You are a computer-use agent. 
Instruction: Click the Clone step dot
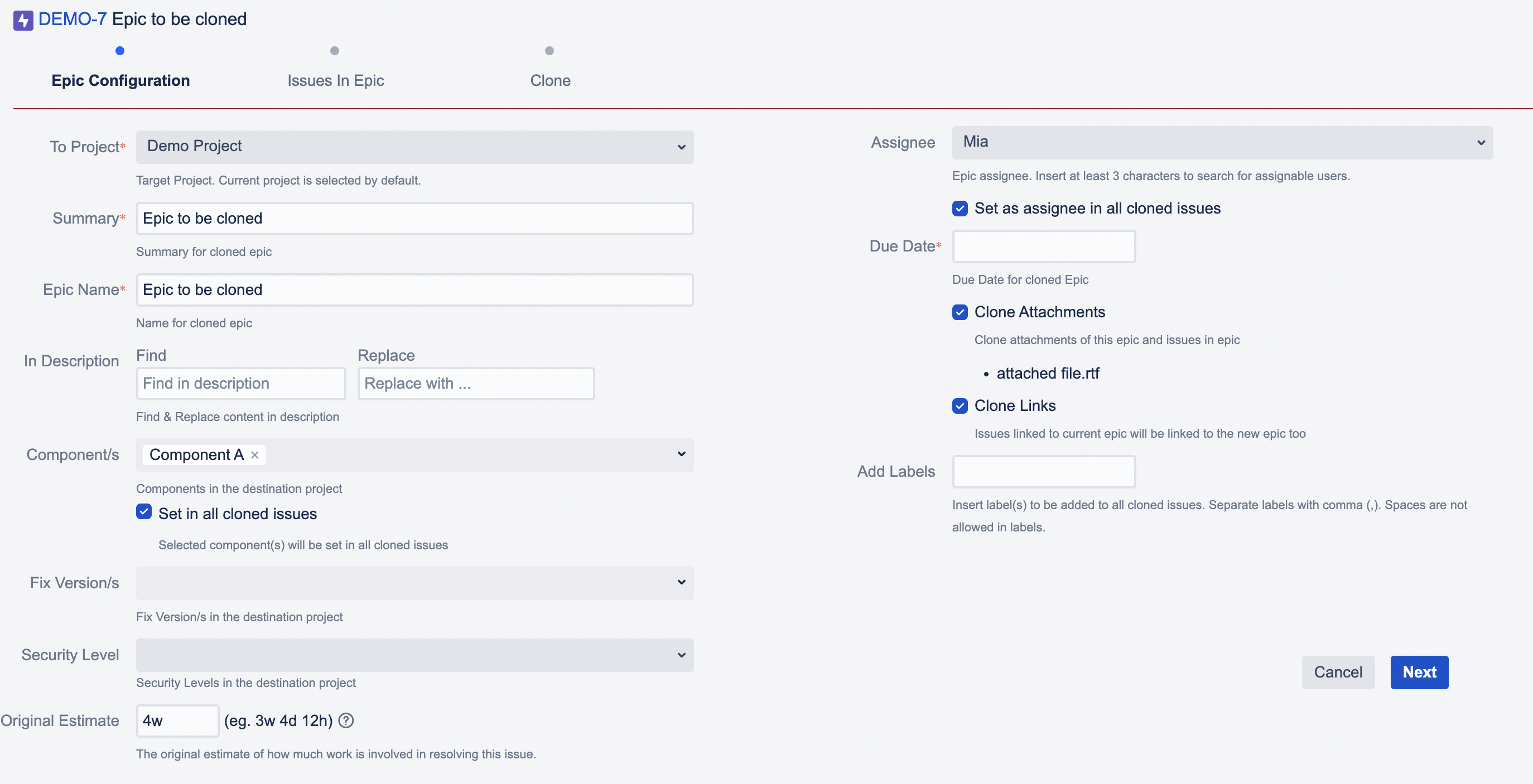(x=549, y=51)
